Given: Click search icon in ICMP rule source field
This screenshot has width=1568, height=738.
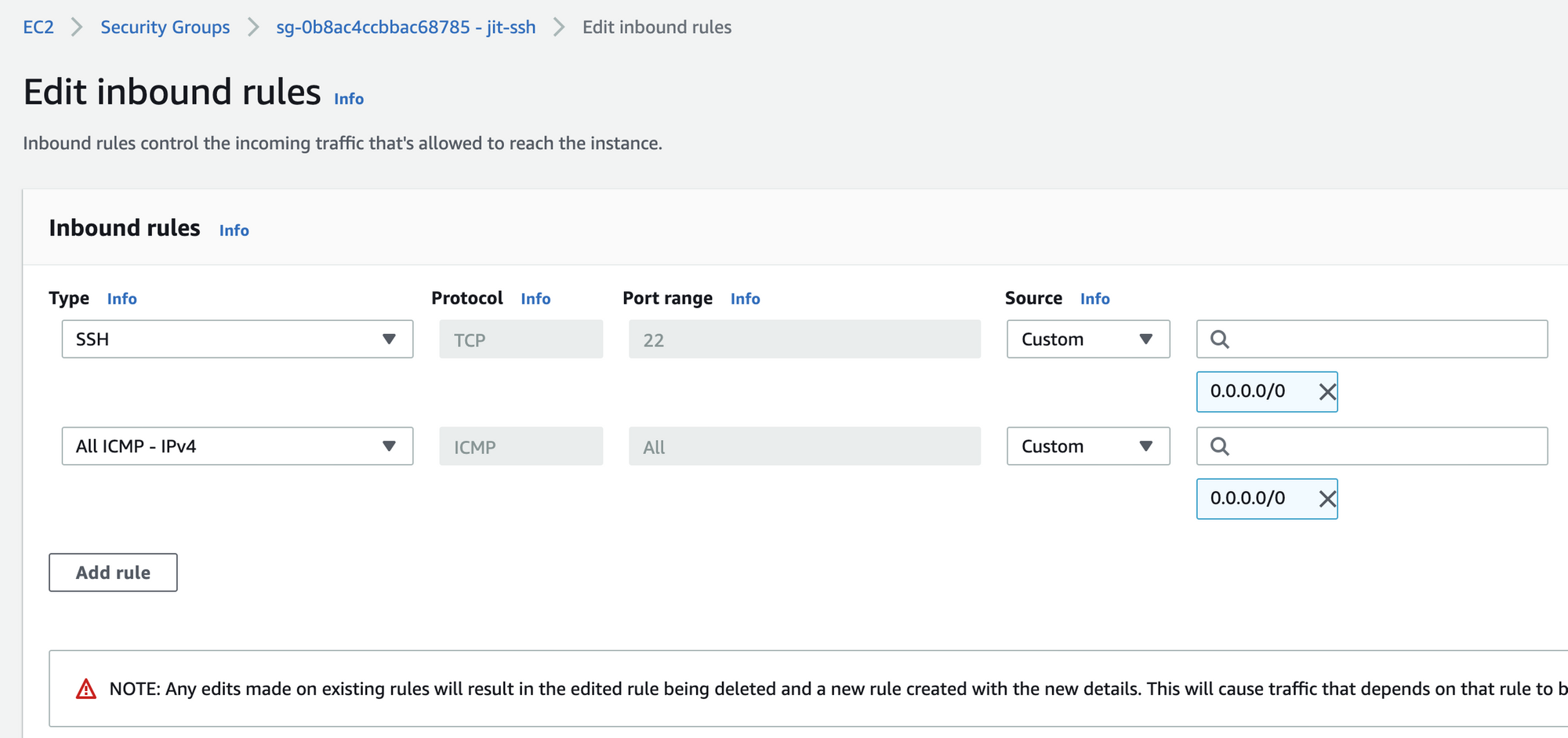Looking at the screenshot, I should pos(1220,446).
